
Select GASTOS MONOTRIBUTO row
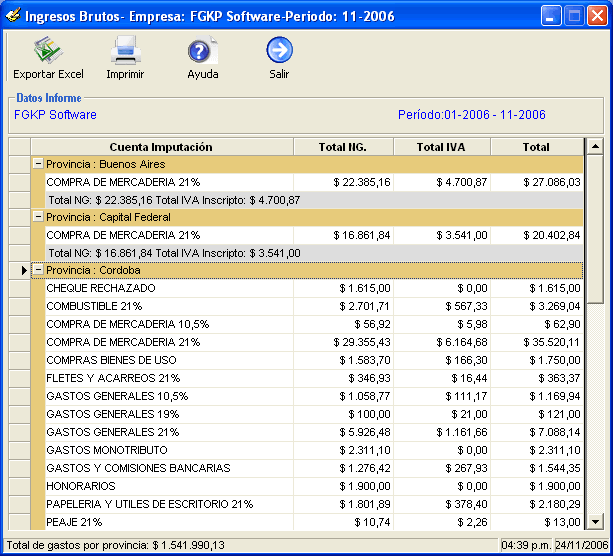point(314,450)
